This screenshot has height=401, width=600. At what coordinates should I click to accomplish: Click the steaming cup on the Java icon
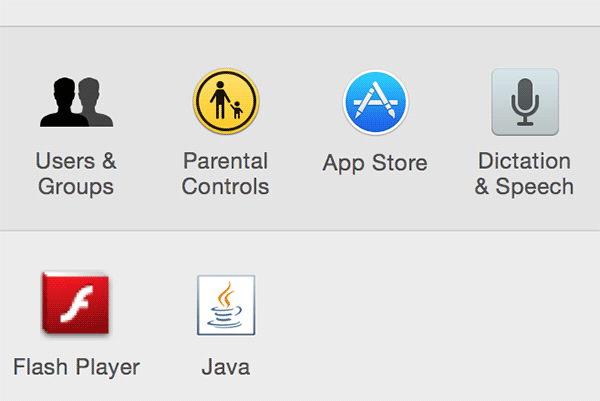(227, 308)
